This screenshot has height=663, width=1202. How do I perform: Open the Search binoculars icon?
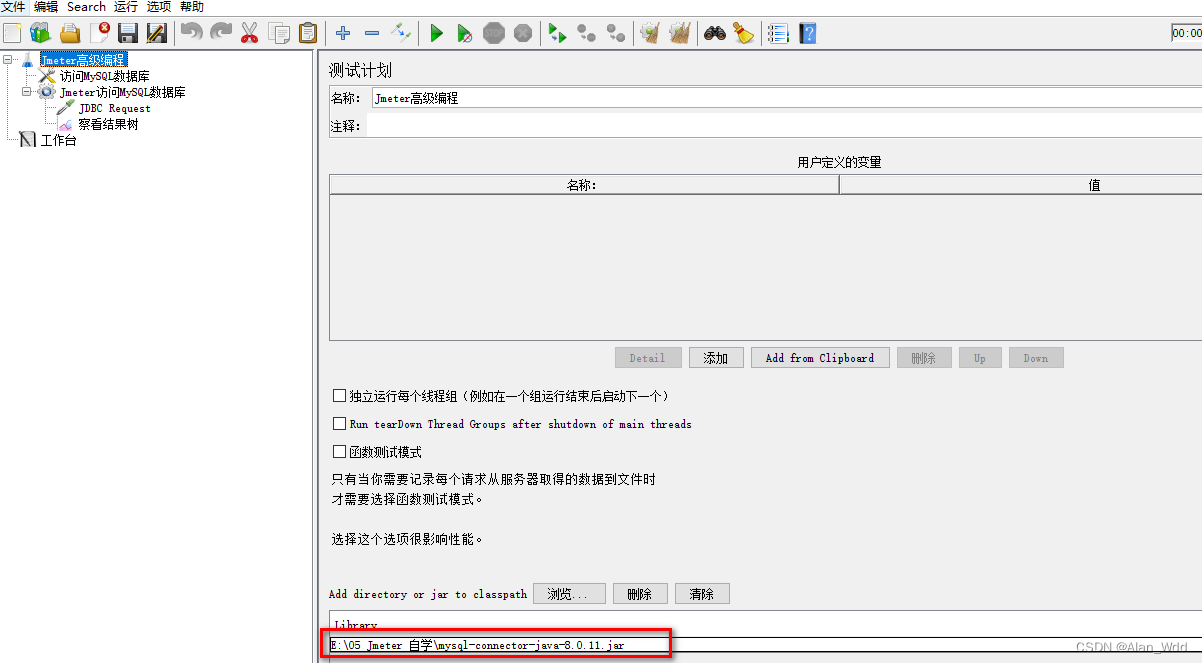(x=713, y=33)
